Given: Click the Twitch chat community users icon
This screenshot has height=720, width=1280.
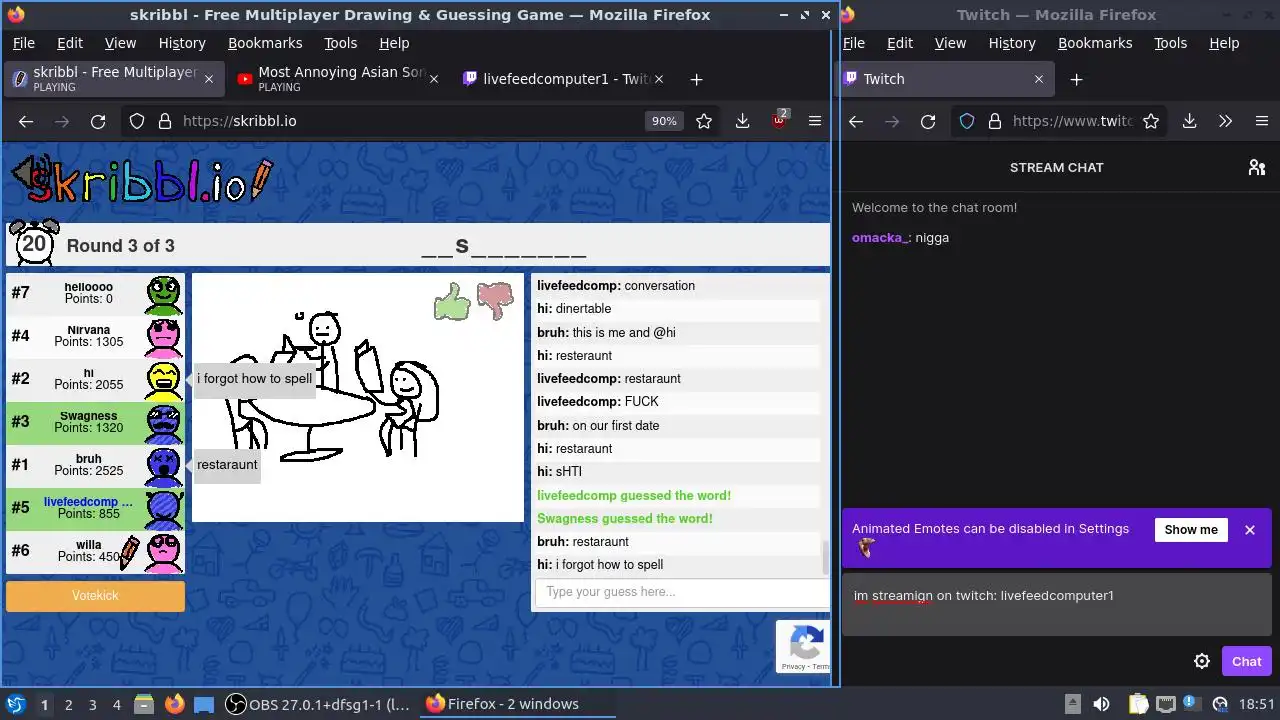Looking at the screenshot, I should pos(1257,167).
